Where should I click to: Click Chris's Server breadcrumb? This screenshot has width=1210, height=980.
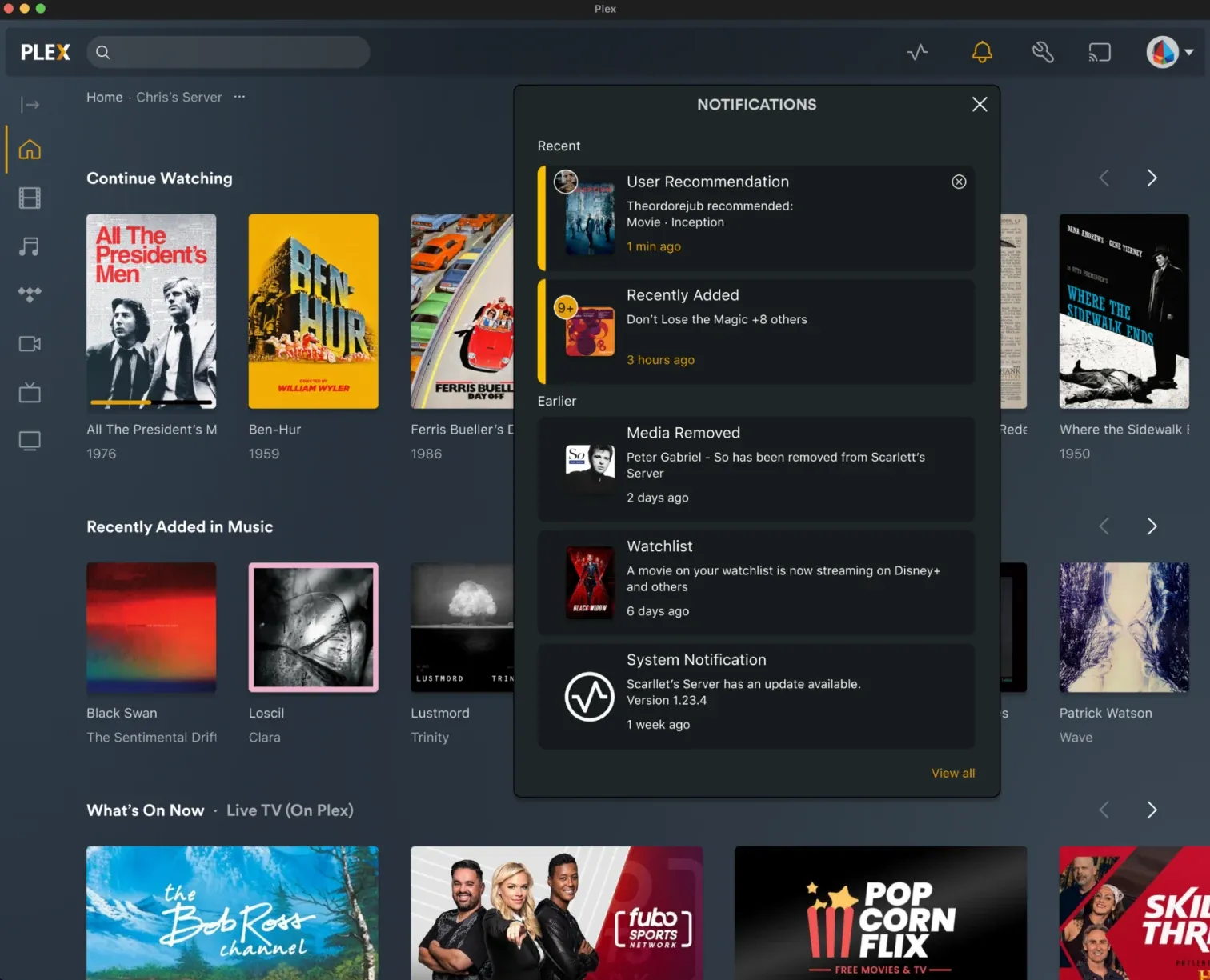click(179, 97)
